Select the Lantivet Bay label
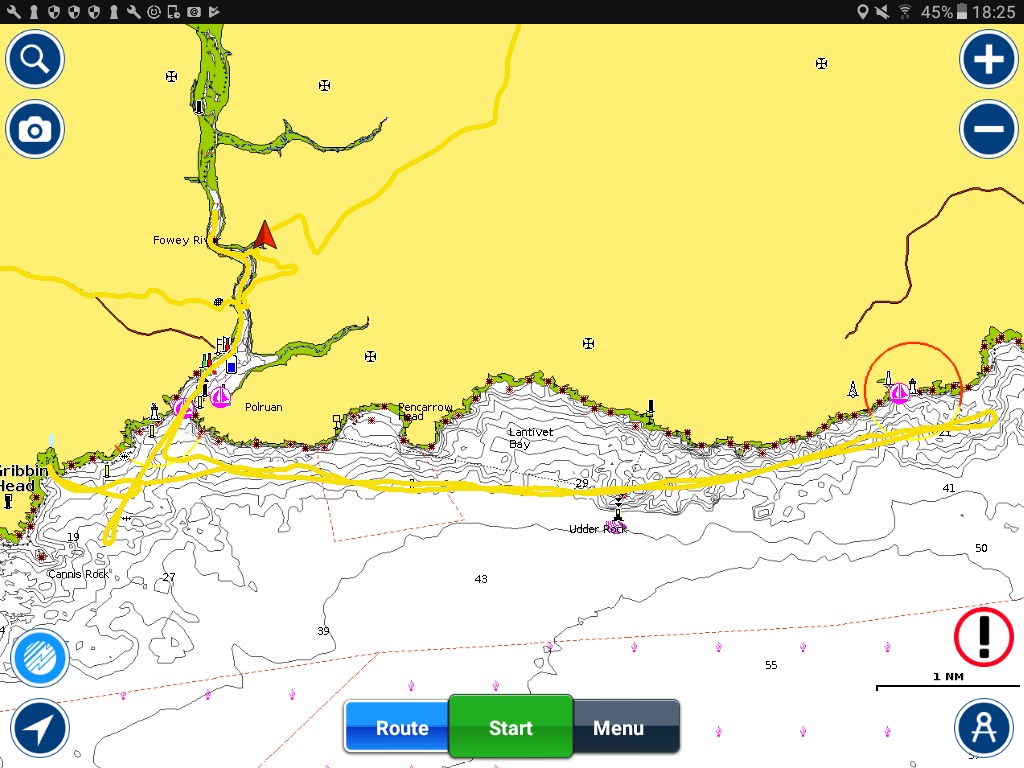Image resolution: width=1024 pixels, height=768 pixels. coord(531,438)
